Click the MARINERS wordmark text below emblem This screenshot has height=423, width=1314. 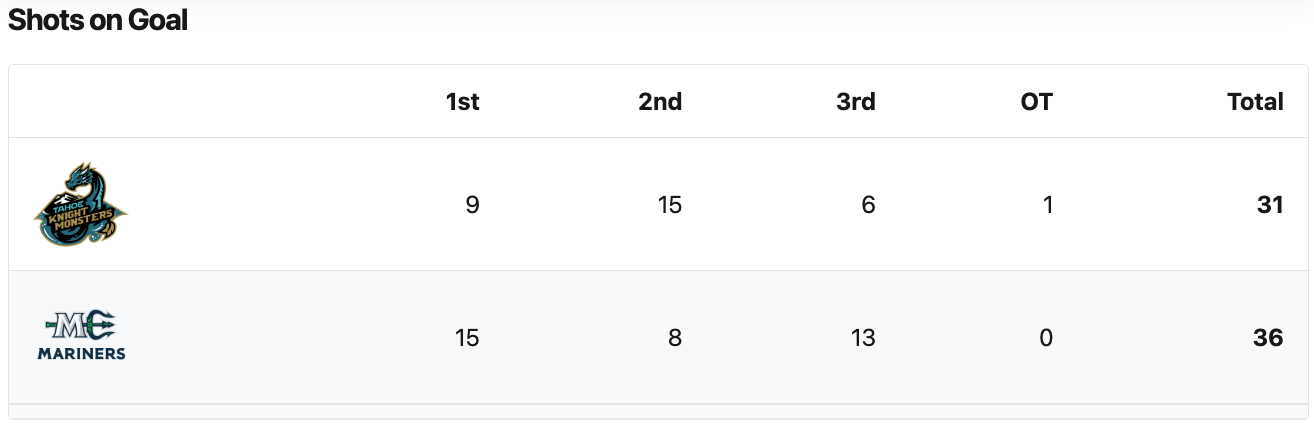[x=81, y=353]
